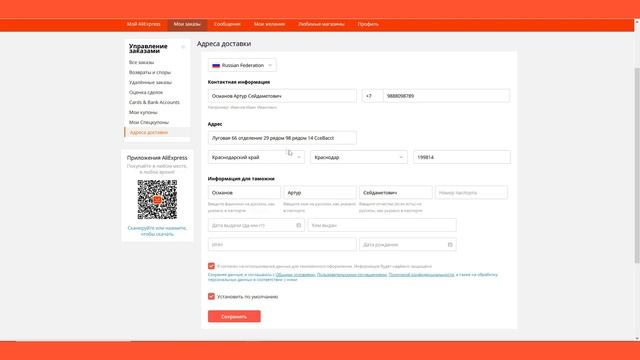
Task: Open the user agreement link
Action: pos(352,275)
